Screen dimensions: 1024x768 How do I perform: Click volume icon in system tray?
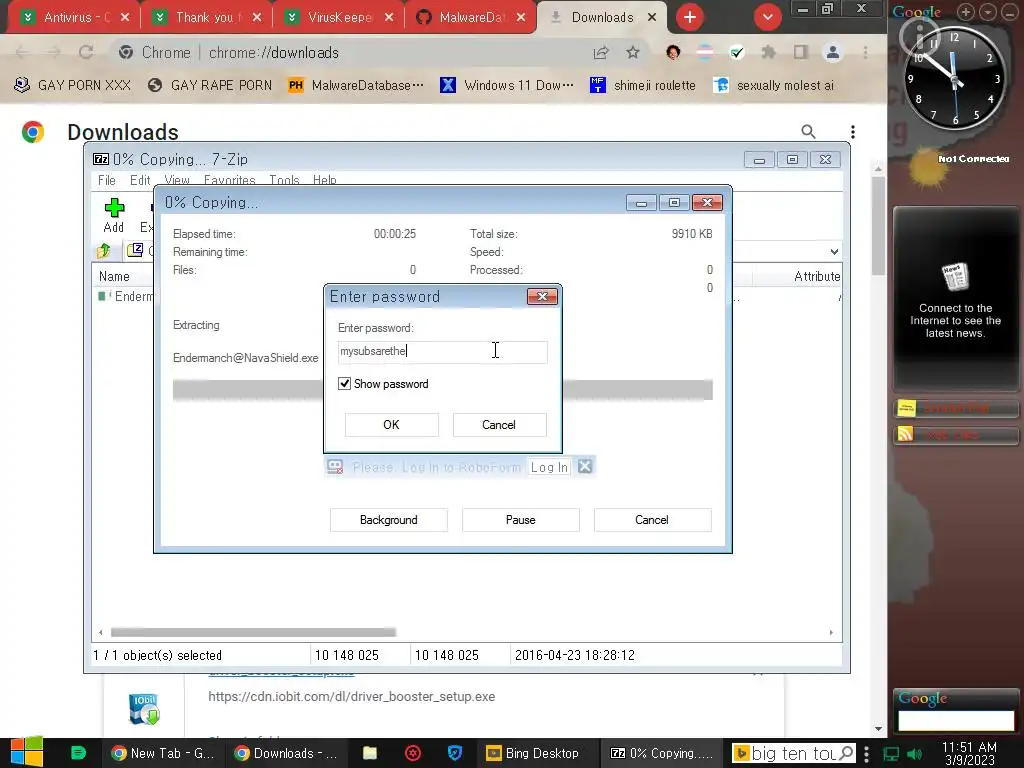click(x=915, y=754)
